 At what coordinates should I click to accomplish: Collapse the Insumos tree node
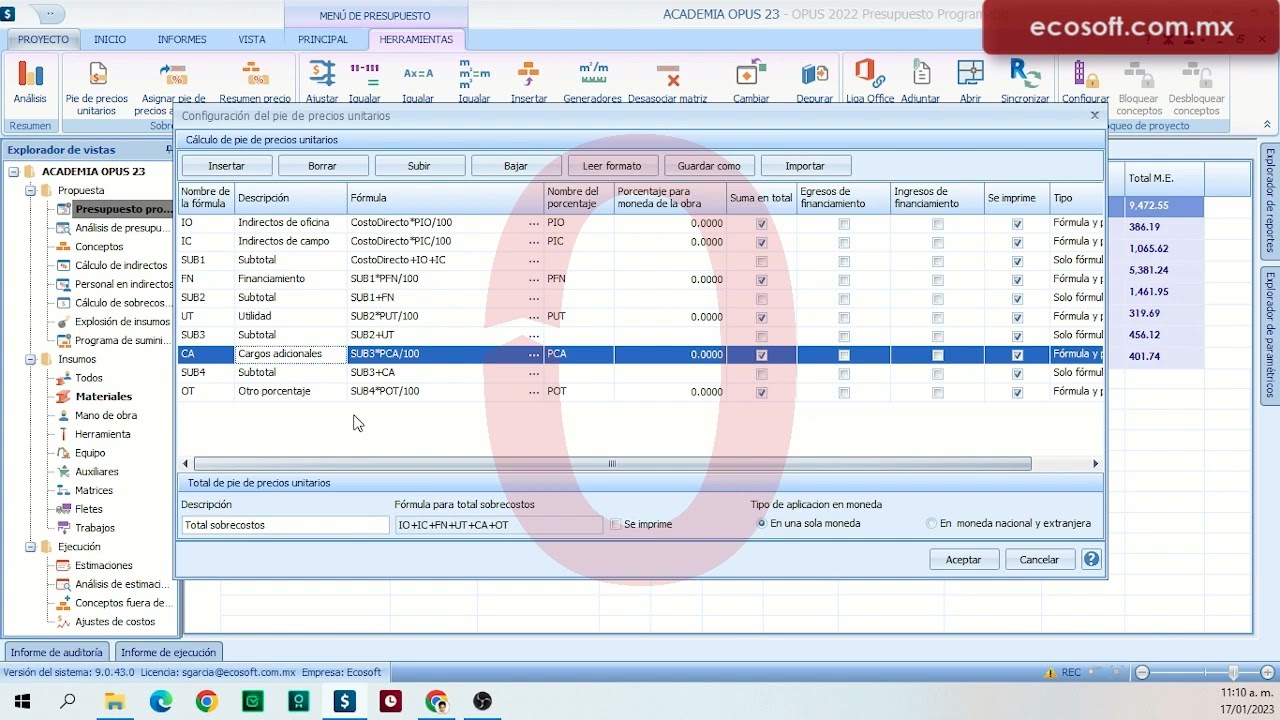coord(30,359)
